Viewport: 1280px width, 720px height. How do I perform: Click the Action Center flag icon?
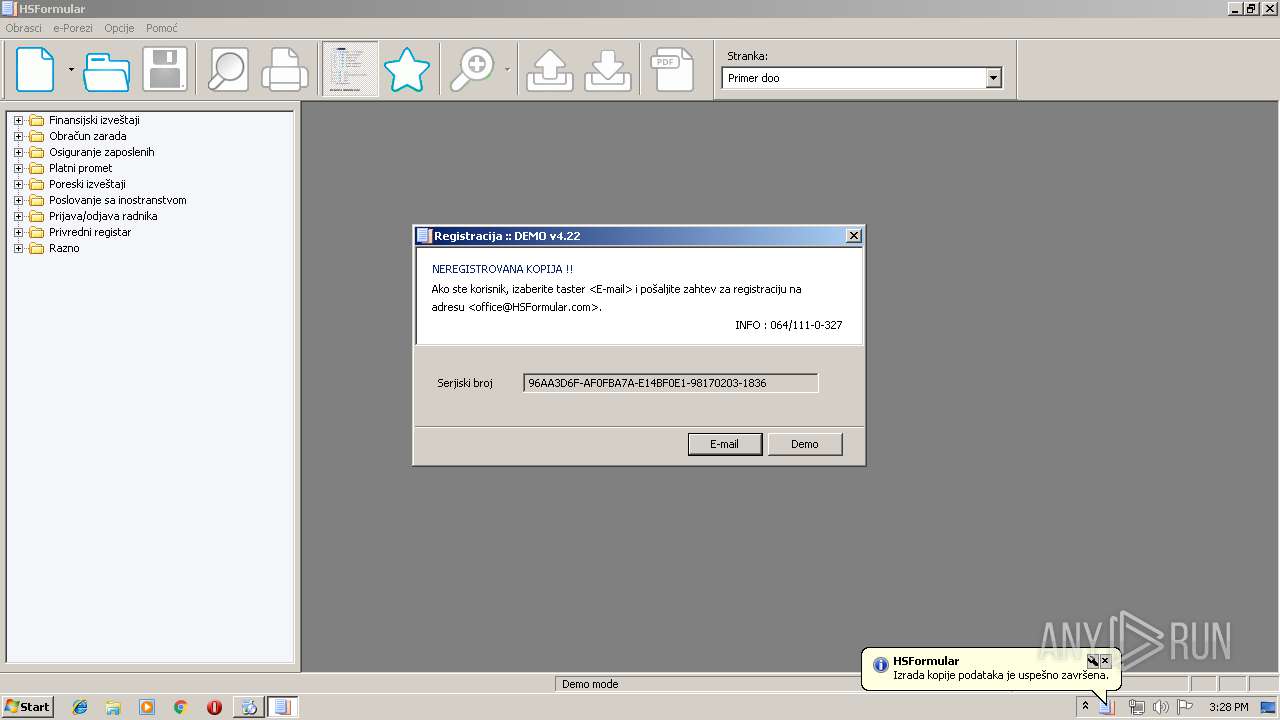click(x=1185, y=707)
